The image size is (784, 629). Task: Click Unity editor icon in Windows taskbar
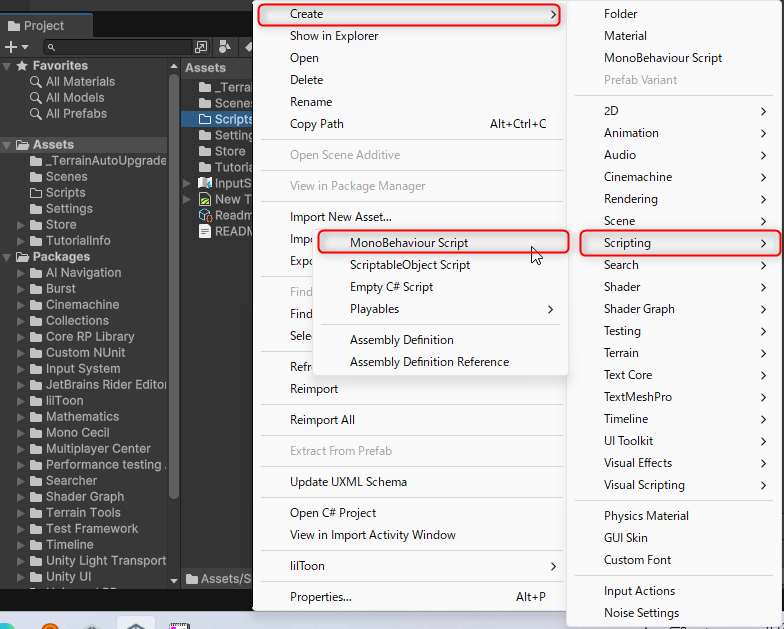pos(136,623)
